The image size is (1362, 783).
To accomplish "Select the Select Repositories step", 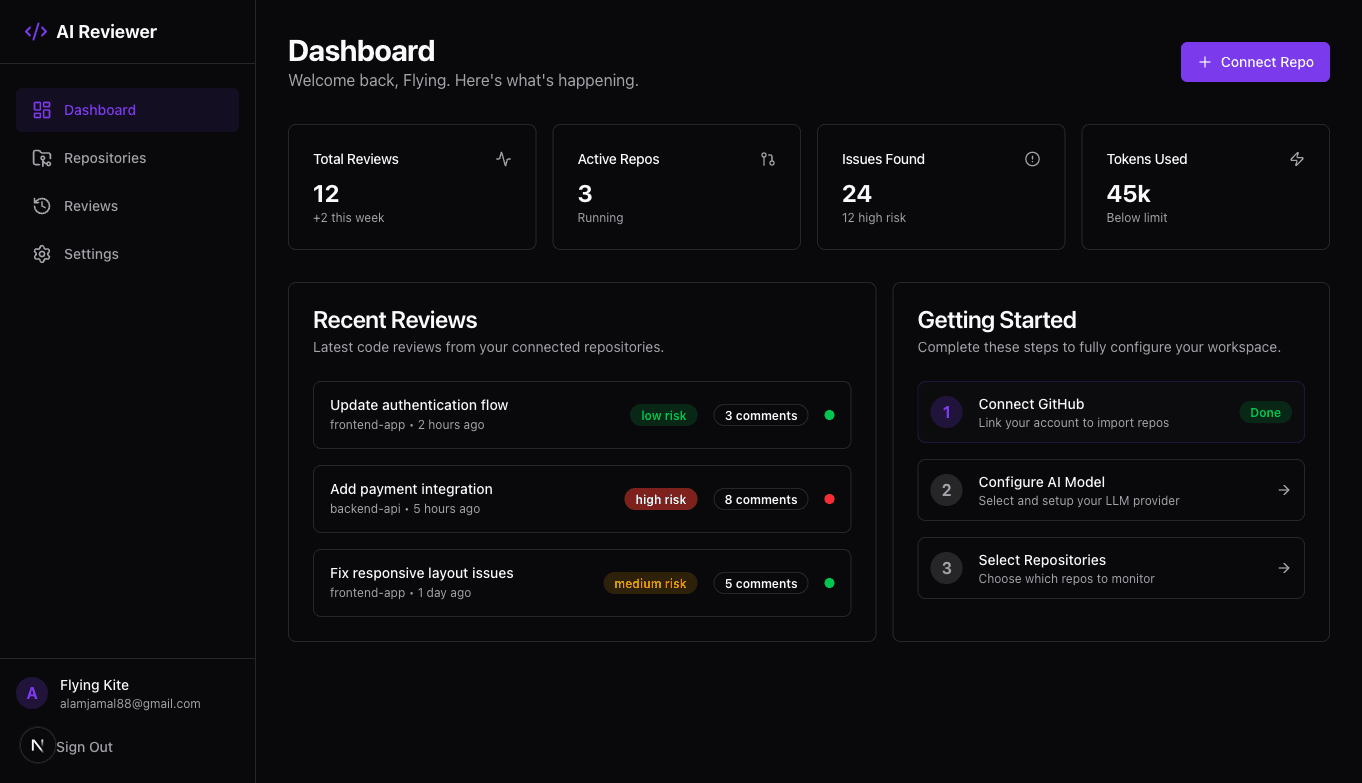I will [x=1111, y=568].
